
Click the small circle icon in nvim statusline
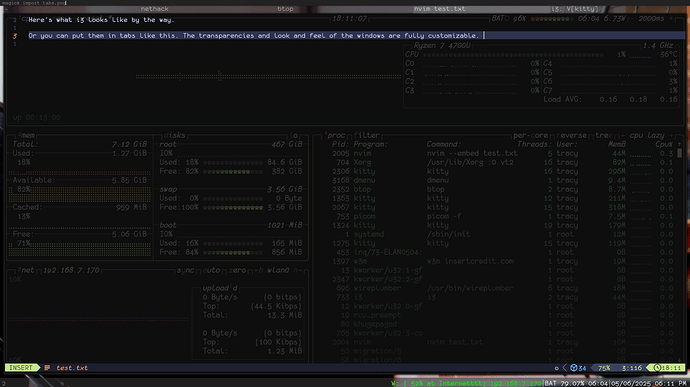556,368
